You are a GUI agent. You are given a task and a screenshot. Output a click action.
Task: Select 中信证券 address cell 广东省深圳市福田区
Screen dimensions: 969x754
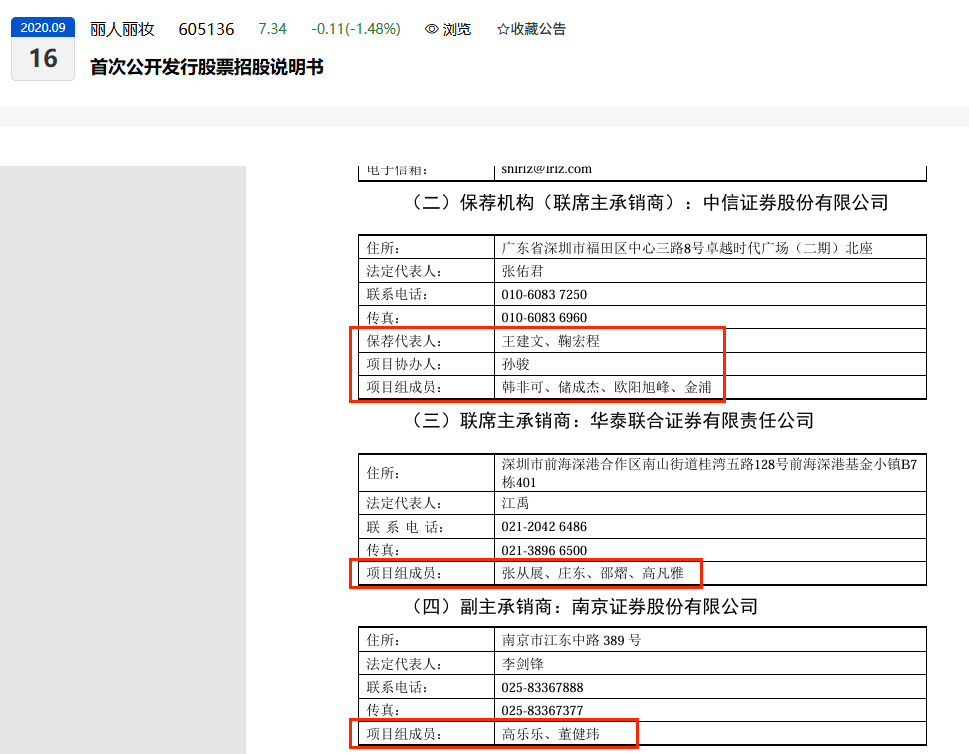(687, 248)
